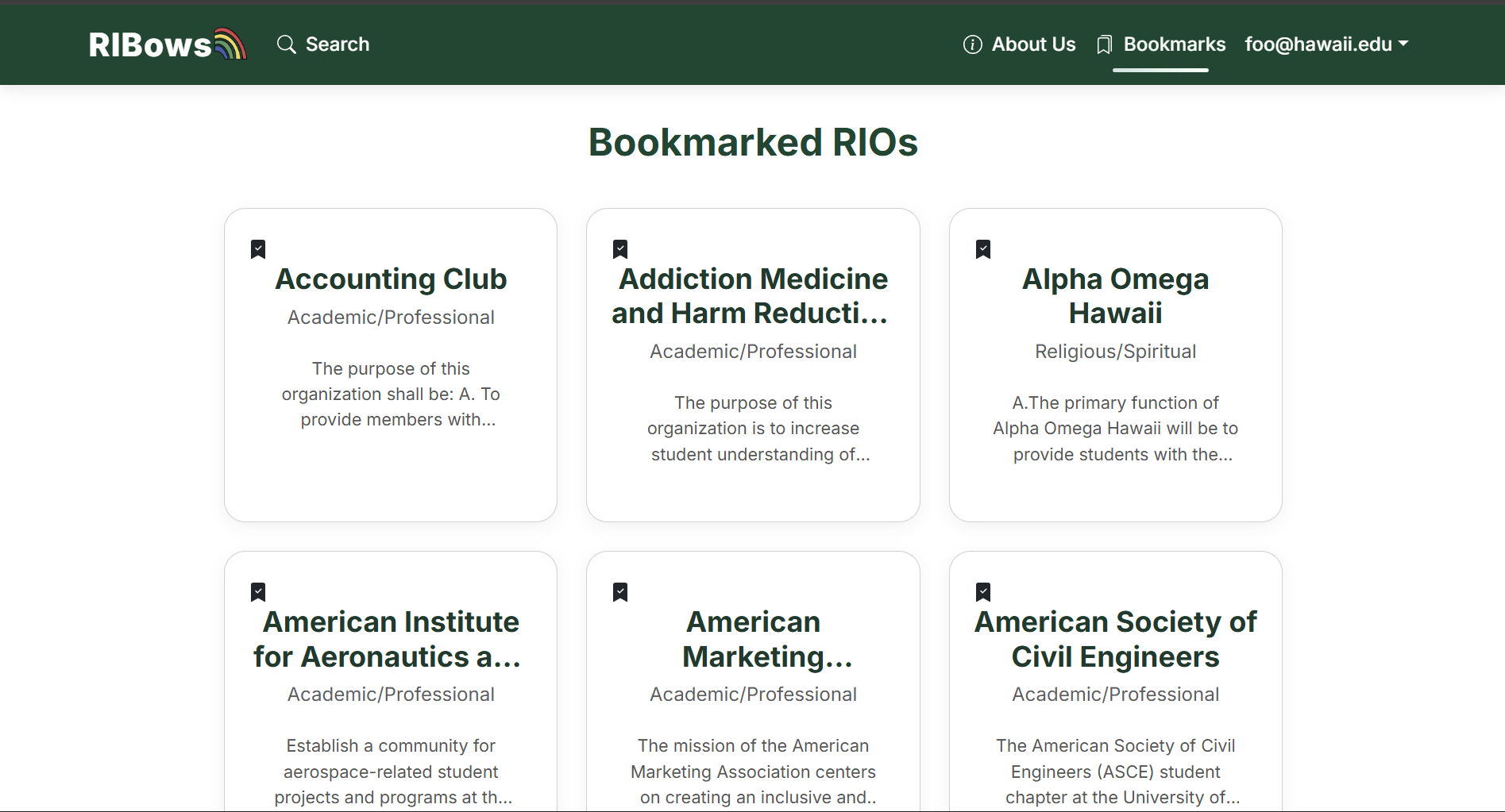Click the Addiction Medicine and Harm Reduction title
1505x812 pixels.
(753, 296)
